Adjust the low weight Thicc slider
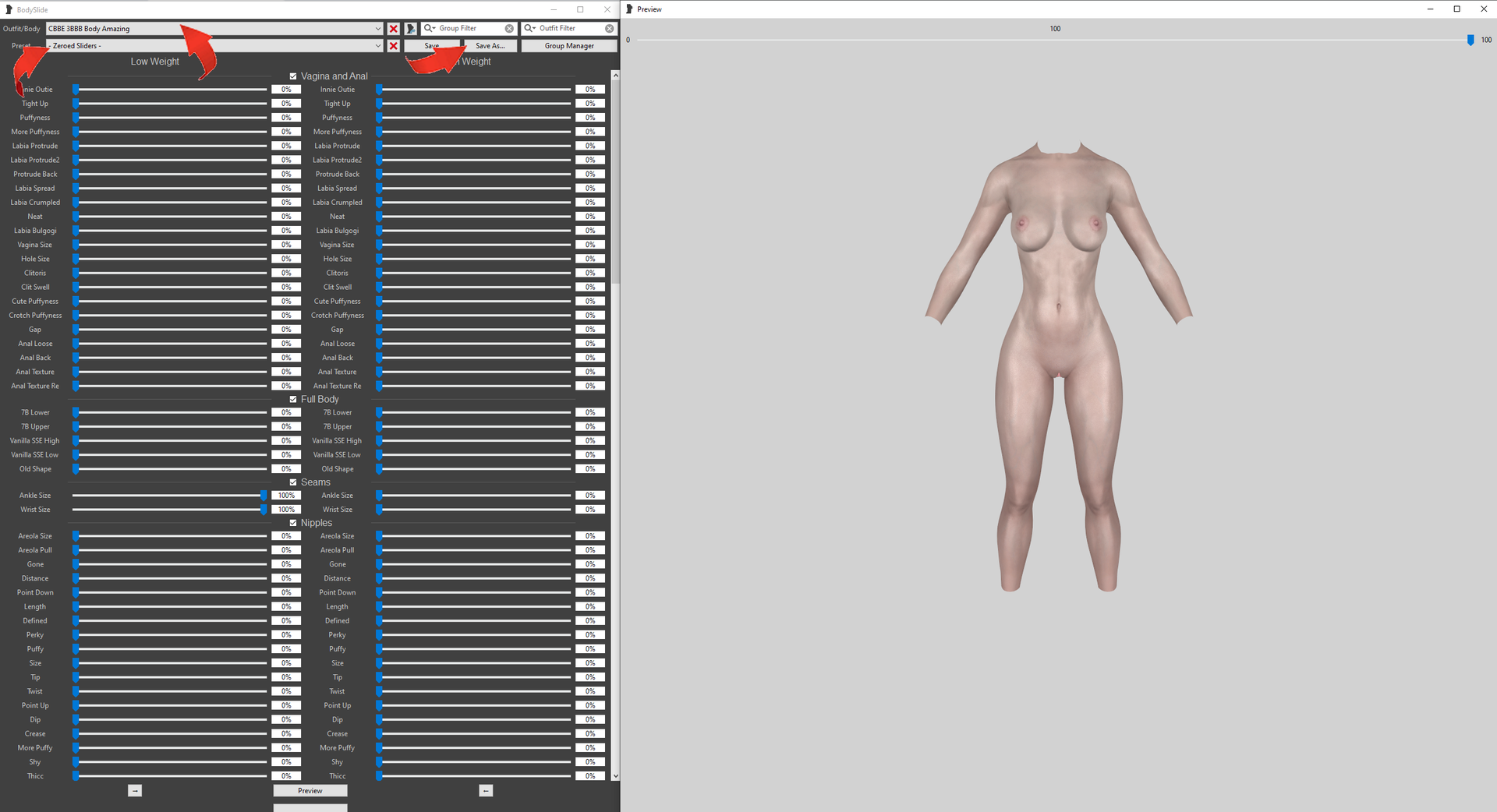This screenshot has width=1497, height=812. coord(170,776)
